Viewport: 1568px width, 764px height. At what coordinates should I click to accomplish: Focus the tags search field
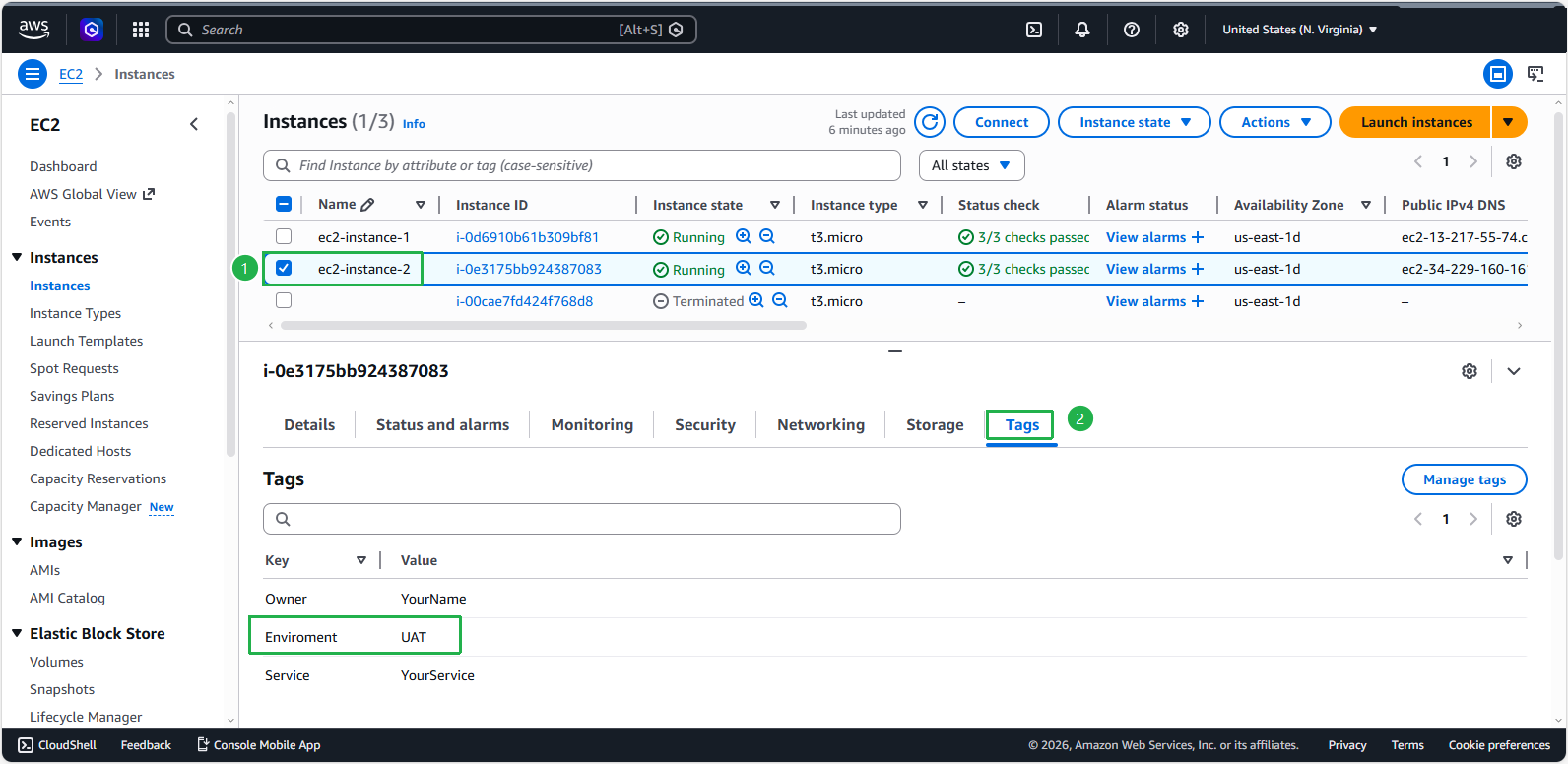(x=582, y=519)
